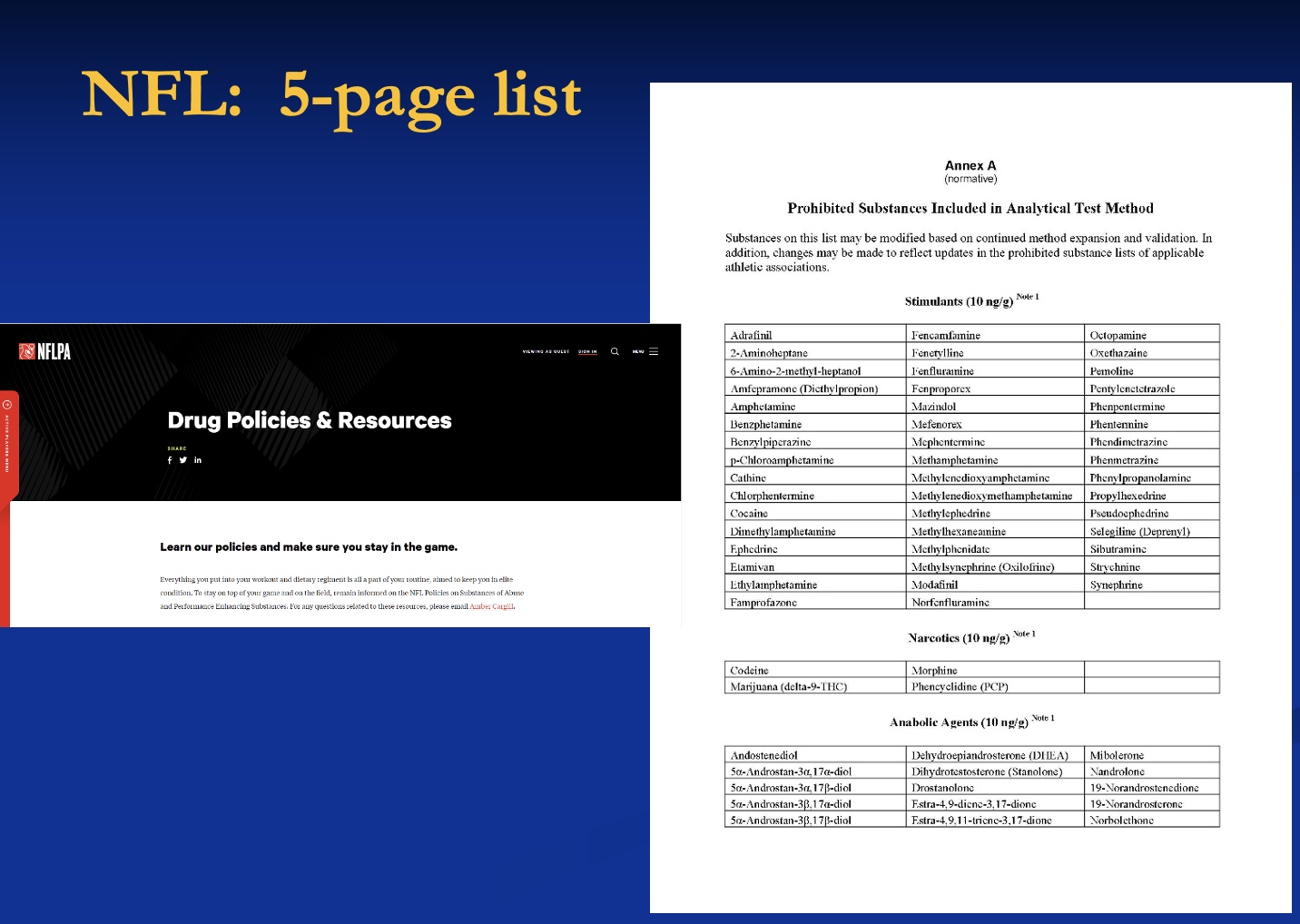Image resolution: width=1300 pixels, height=924 pixels.
Task: Share the page via Twitter icon
Action: point(183,460)
